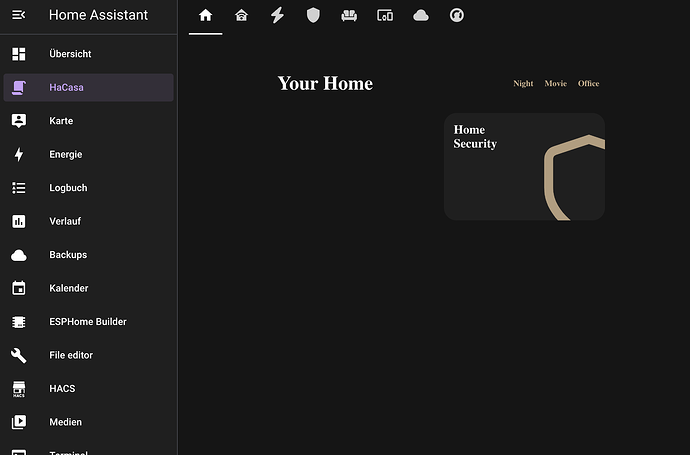Viewport: 690px width, 455px height.
Task: Switch to the lightning energy tab in top bar
Action: click(x=277, y=15)
